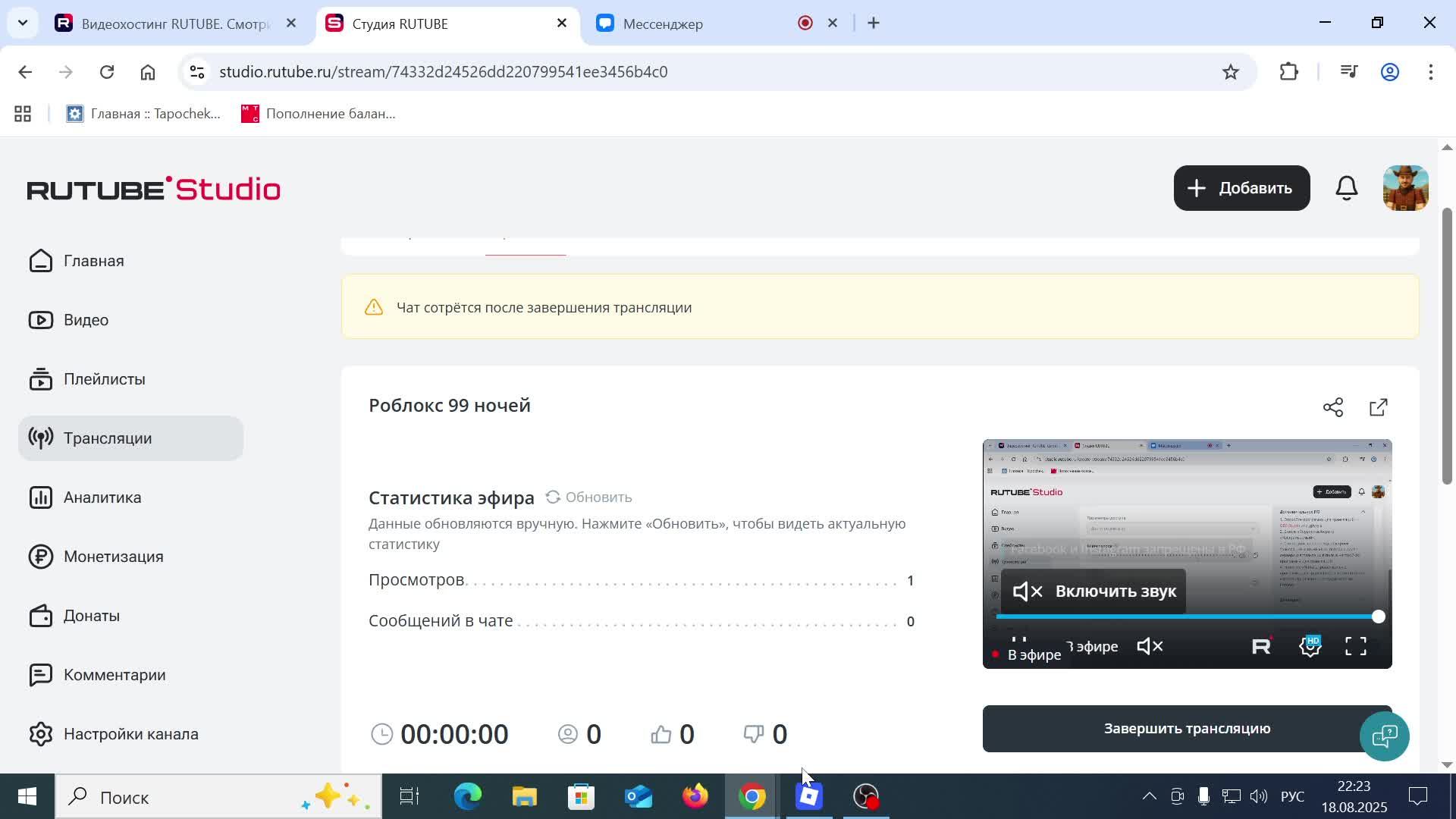Image resolution: width=1456 pixels, height=819 pixels.
Task: Open the notifications bell
Action: tap(1346, 187)
